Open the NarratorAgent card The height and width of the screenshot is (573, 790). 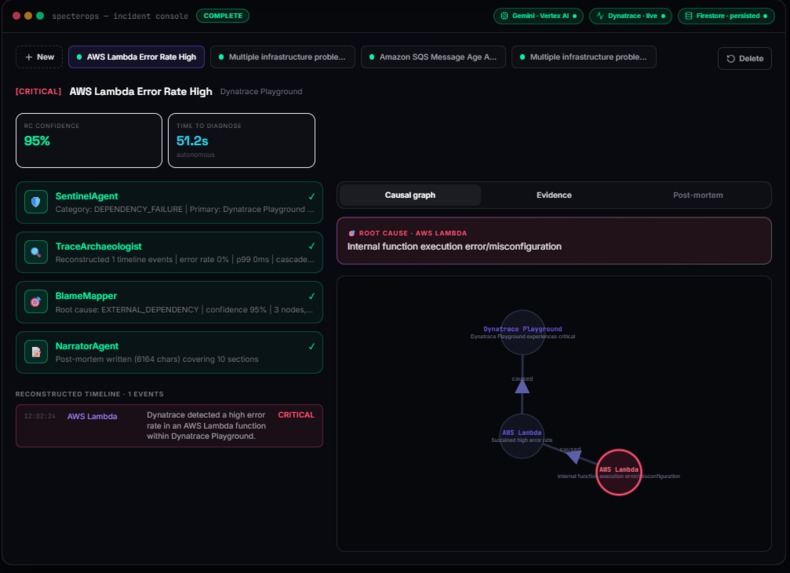point(169,352)
